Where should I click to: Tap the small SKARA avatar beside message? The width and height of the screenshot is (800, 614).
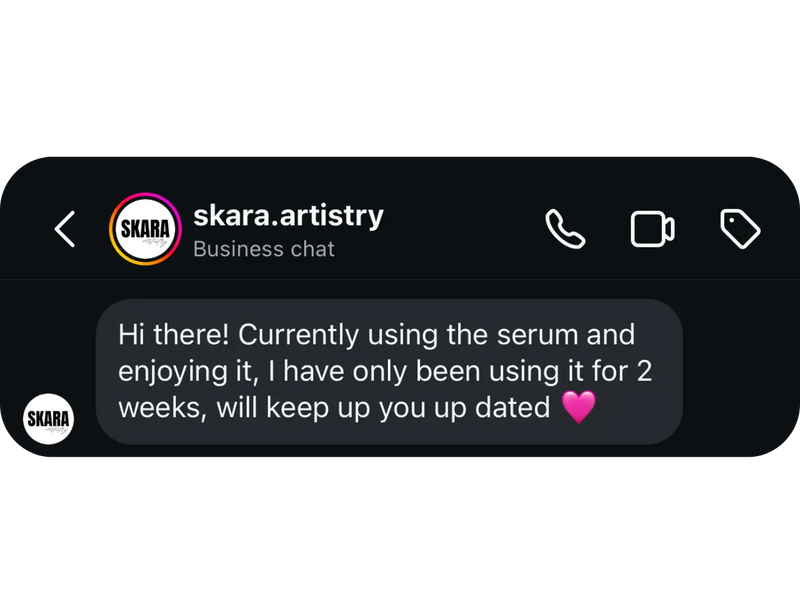pos(48,419)
